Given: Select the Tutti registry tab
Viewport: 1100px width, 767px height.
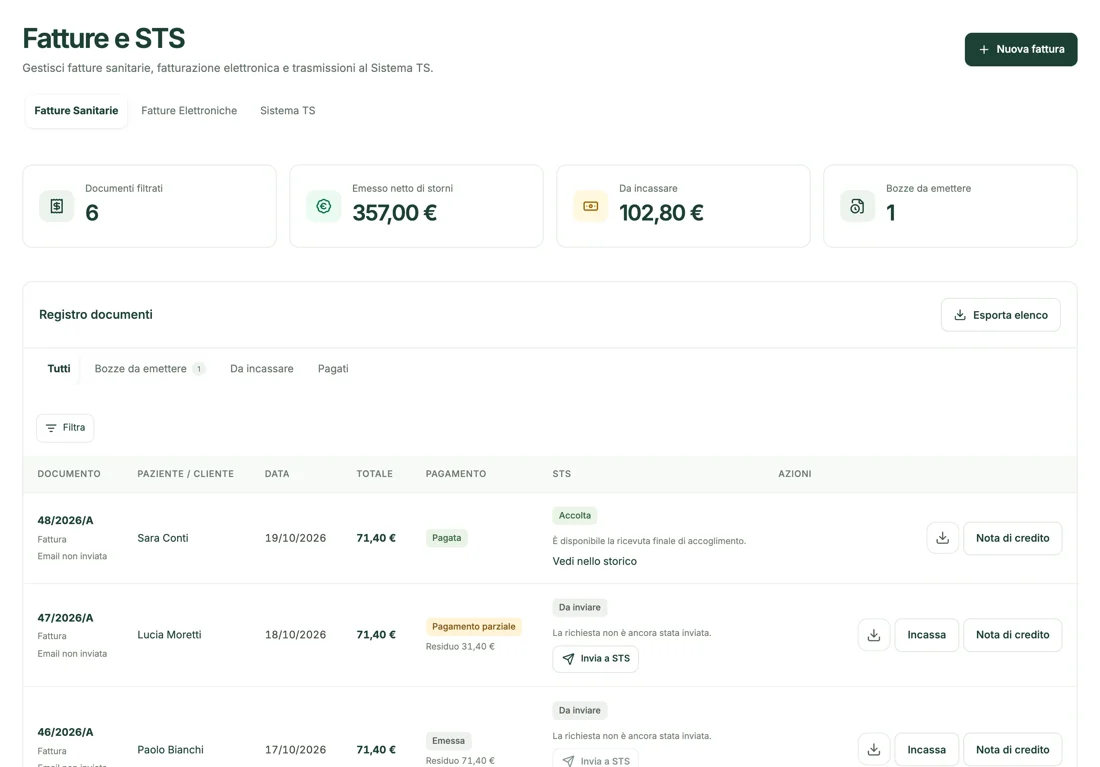Looking at the screenshot, I should coord(59,368).
